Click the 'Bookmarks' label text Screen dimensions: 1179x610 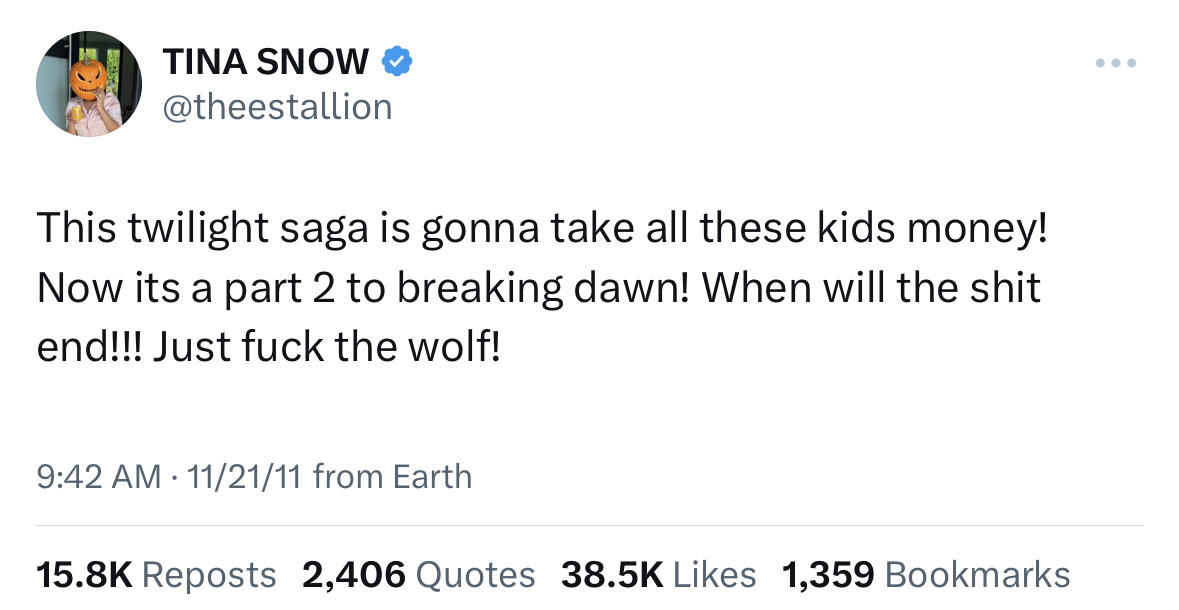point(978,575)
